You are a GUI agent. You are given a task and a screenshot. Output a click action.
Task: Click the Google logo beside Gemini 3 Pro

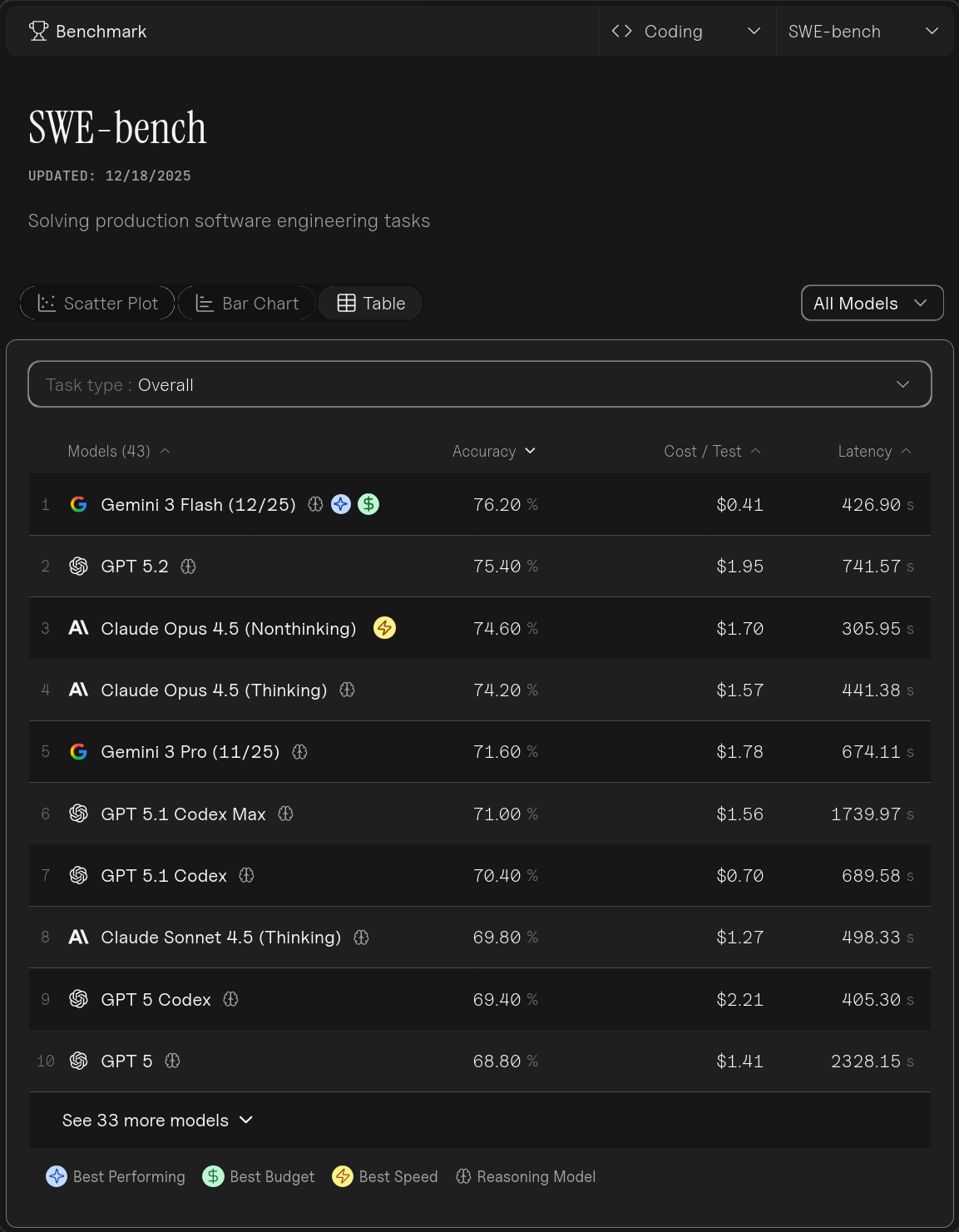click(79, 752)
